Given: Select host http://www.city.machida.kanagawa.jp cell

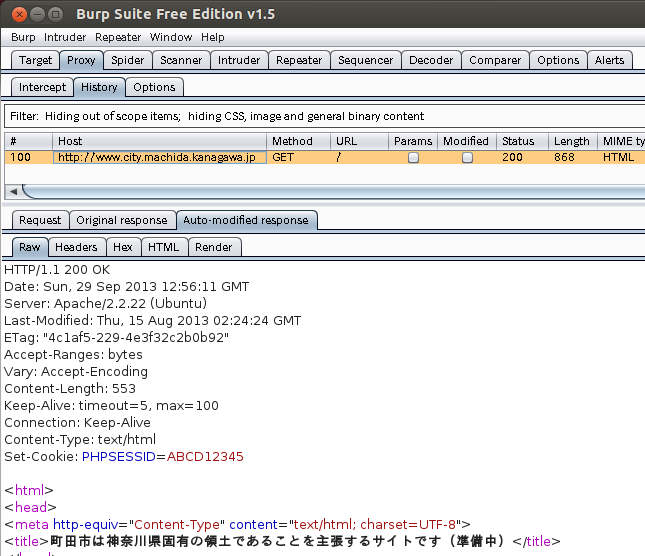Looking at the screenshot, I should [159, 157].
